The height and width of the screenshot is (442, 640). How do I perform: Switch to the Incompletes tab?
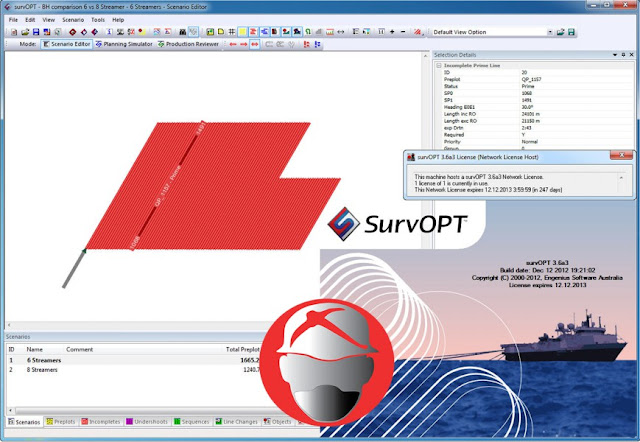pyautogui.click(x=101, y=422)
